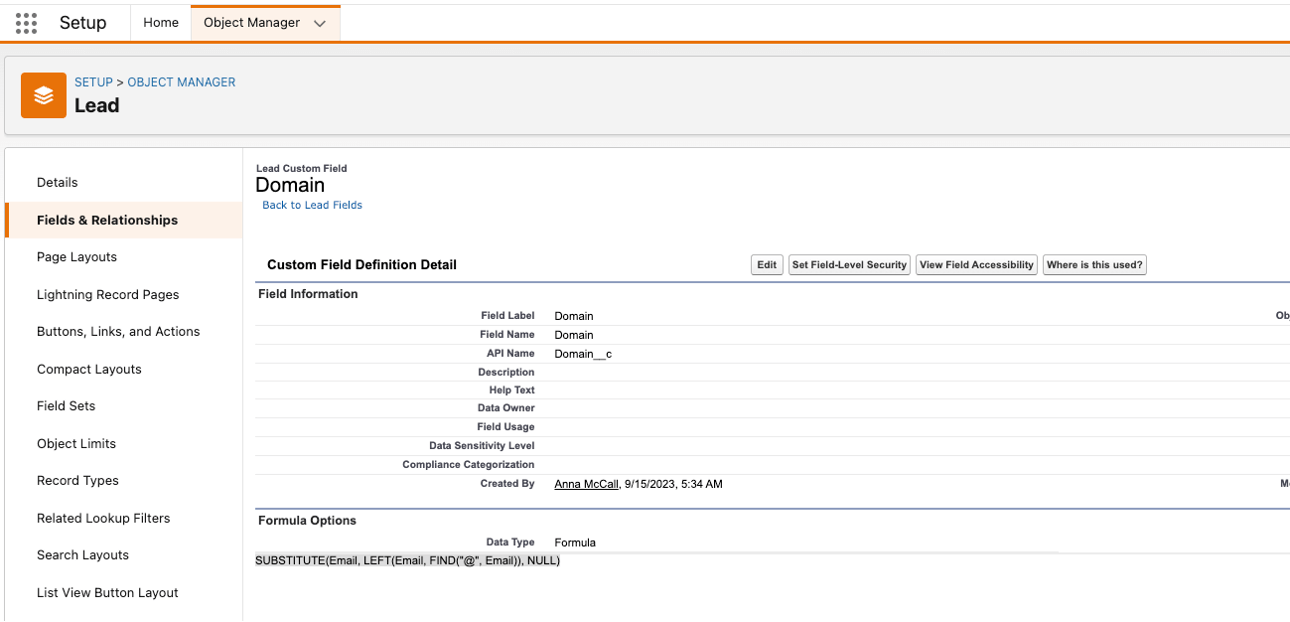The height and width of the screenshot is (622, 1290).
Task: Switch to the Home tab
Action: 160,22
